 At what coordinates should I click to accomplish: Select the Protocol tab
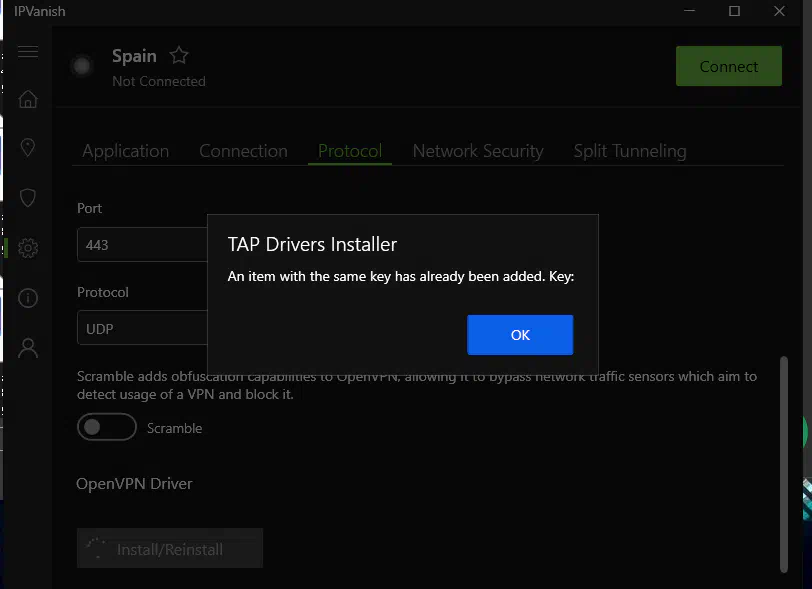click(350, 151)
